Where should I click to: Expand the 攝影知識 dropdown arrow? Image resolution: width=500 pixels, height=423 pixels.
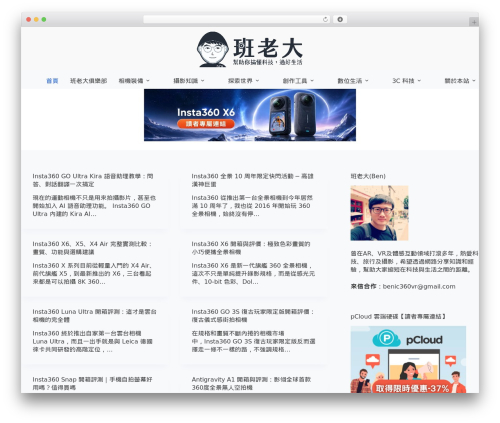click(x=203, y=81)
